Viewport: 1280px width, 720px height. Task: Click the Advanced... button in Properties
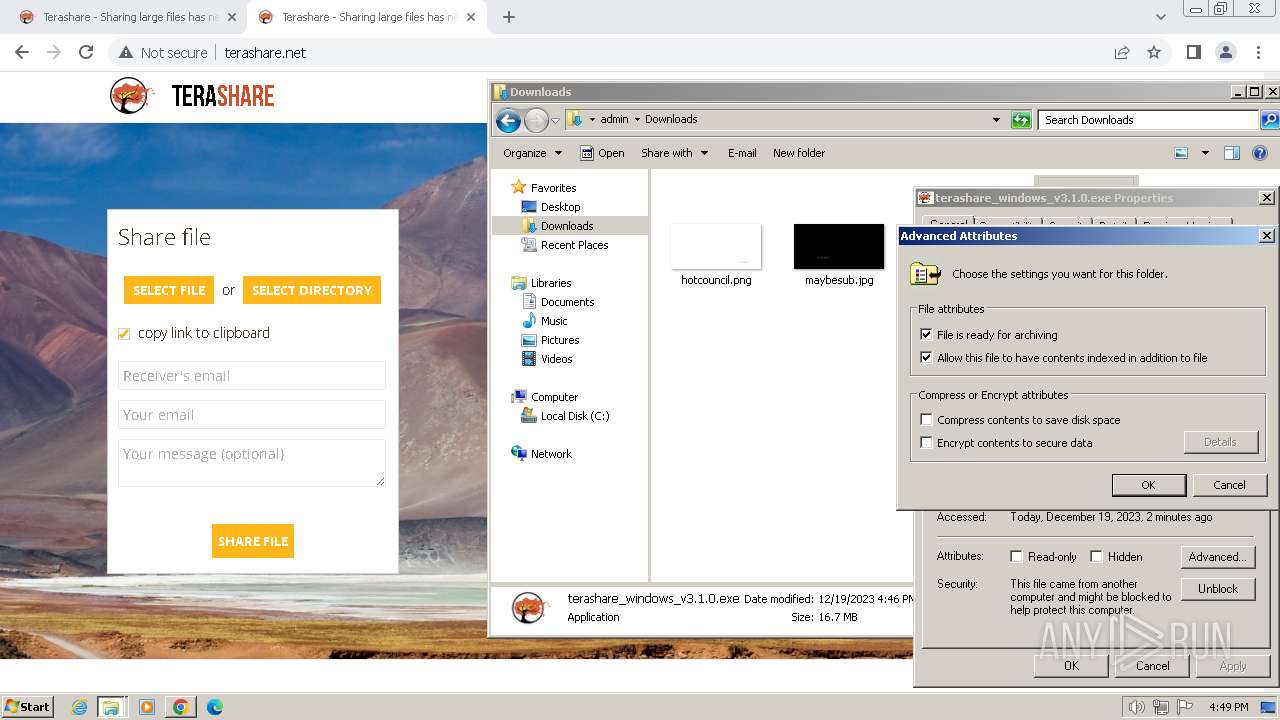coord(1218,557)
